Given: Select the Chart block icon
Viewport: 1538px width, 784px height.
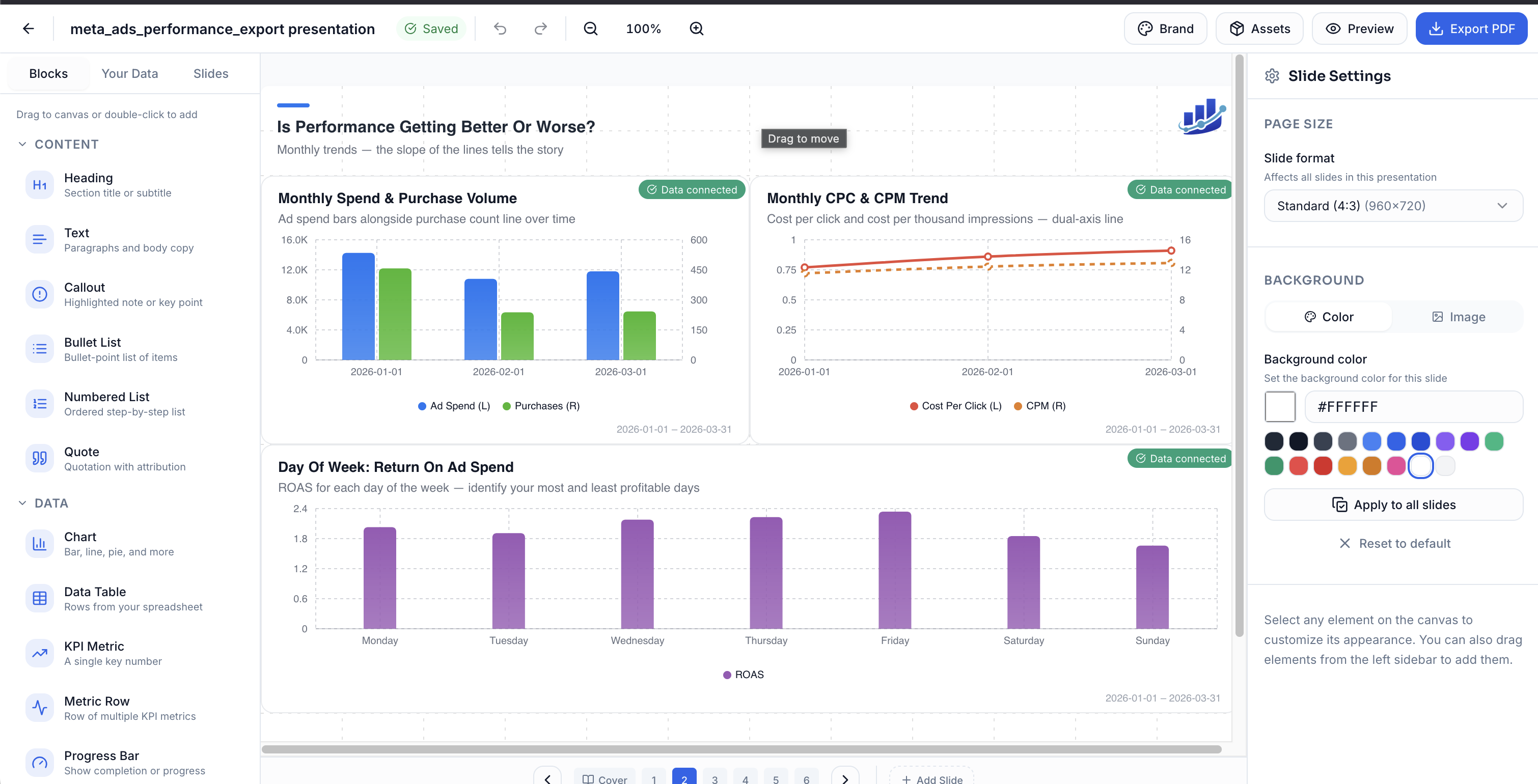Looking at the screenshot, I should [39, 544].
